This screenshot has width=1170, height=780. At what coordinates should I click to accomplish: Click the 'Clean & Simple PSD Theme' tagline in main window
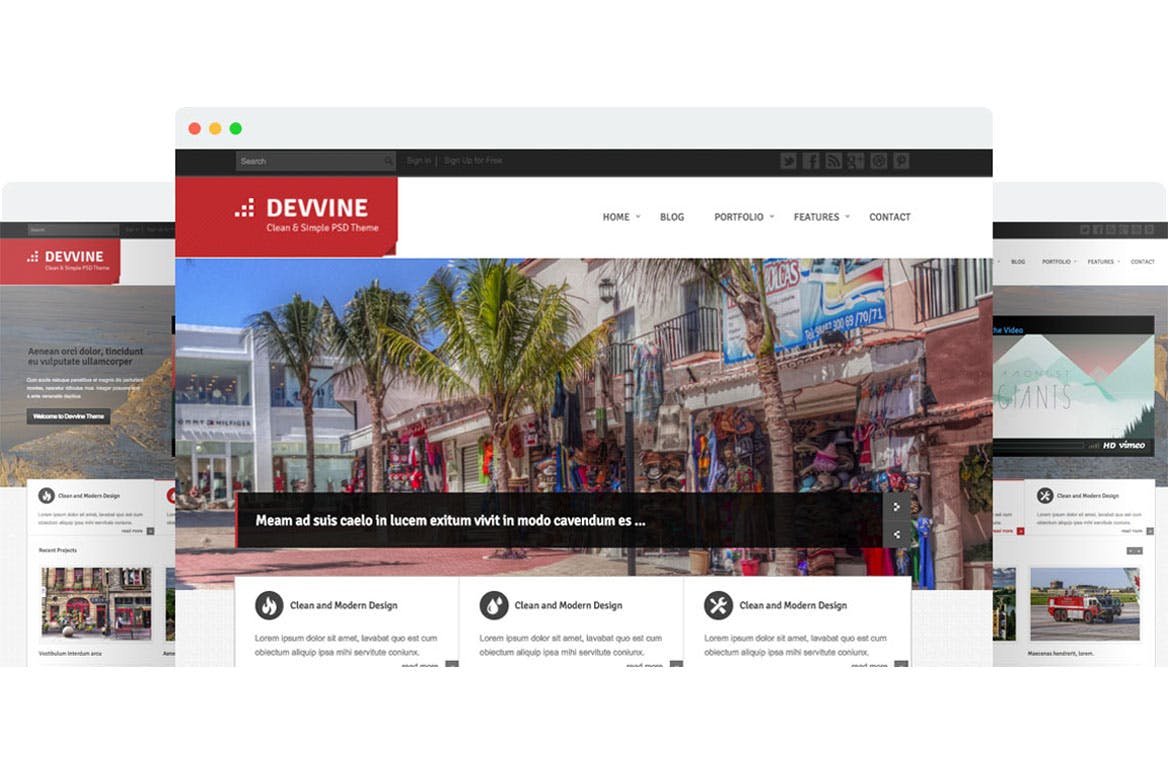tap(322, 228)
